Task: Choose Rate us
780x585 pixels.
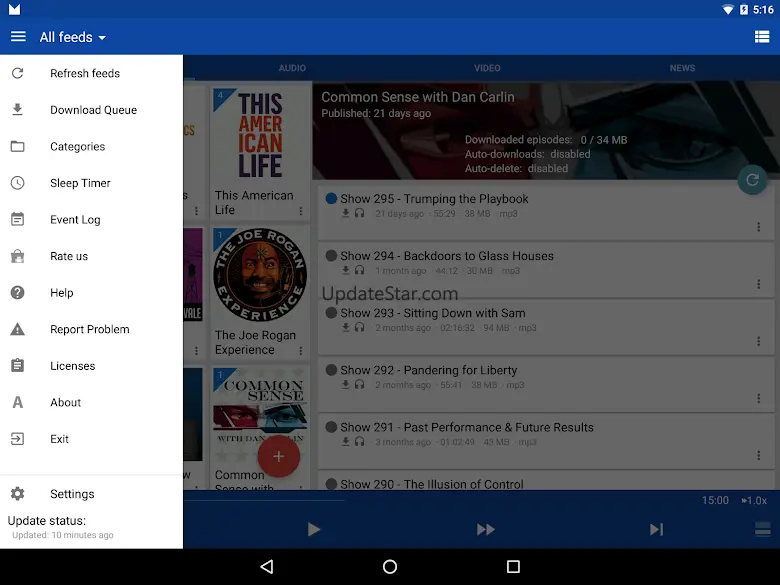Action: [x=92, y=256]
